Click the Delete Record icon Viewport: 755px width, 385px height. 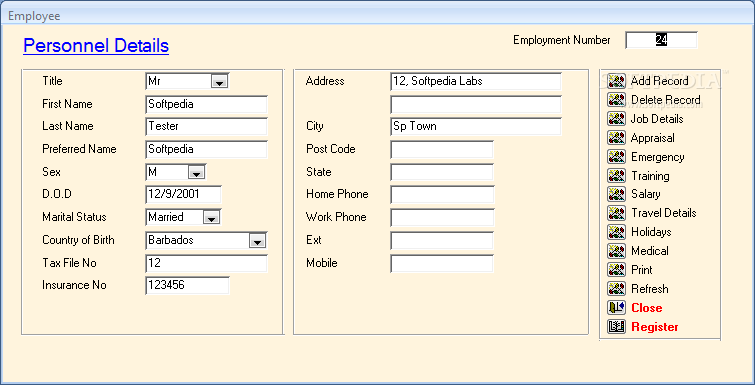616,100
